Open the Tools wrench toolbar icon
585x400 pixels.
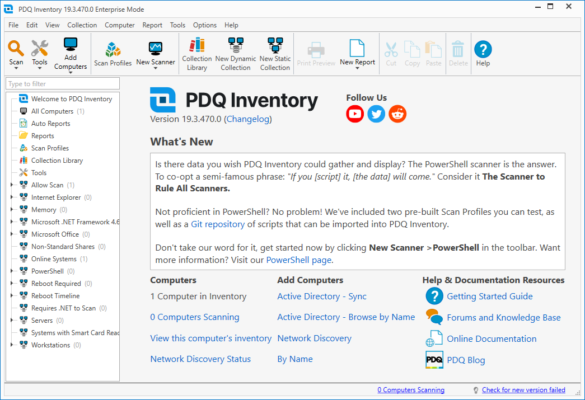(40, 49)
